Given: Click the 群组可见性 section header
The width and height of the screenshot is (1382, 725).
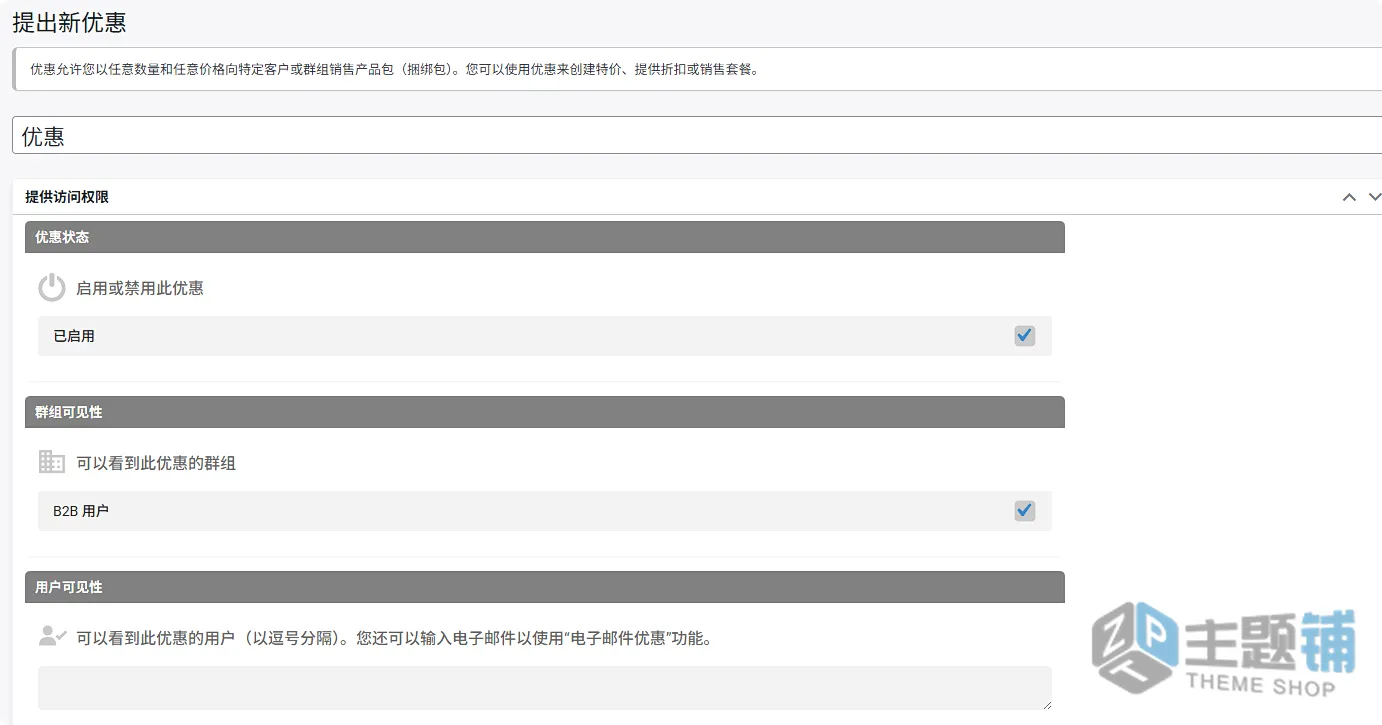Looking at the screenshot, I should coord(545,412).
